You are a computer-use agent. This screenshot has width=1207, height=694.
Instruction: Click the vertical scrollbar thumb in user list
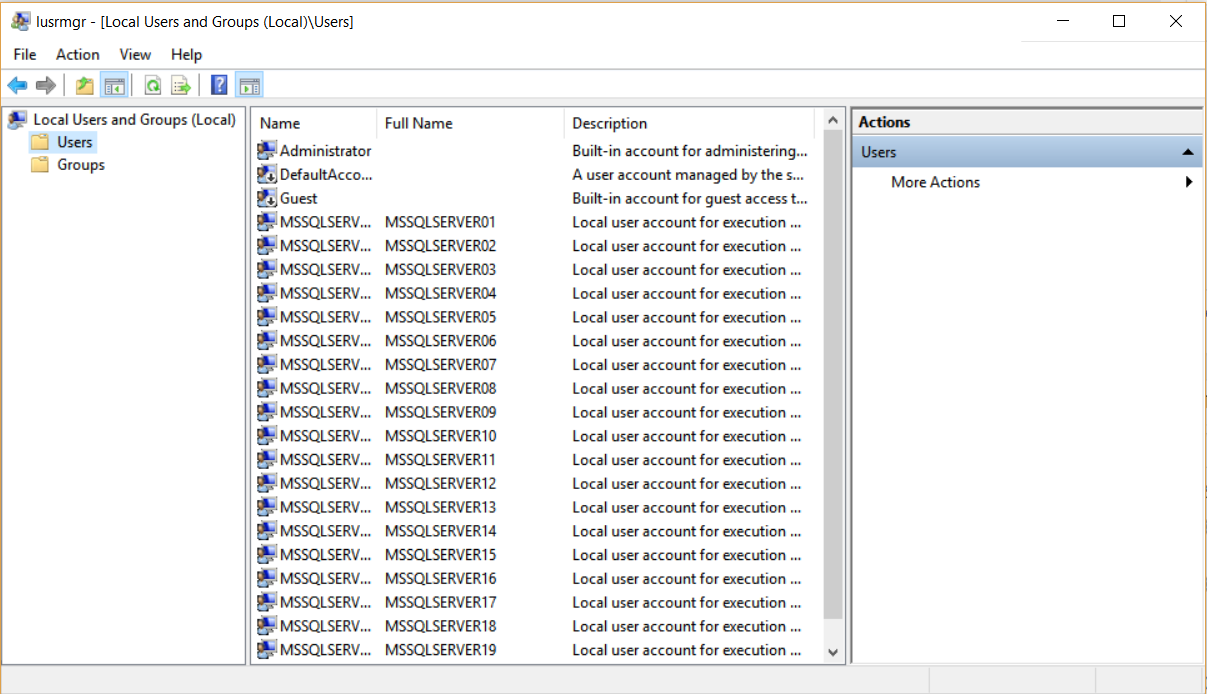click(833, 375)
